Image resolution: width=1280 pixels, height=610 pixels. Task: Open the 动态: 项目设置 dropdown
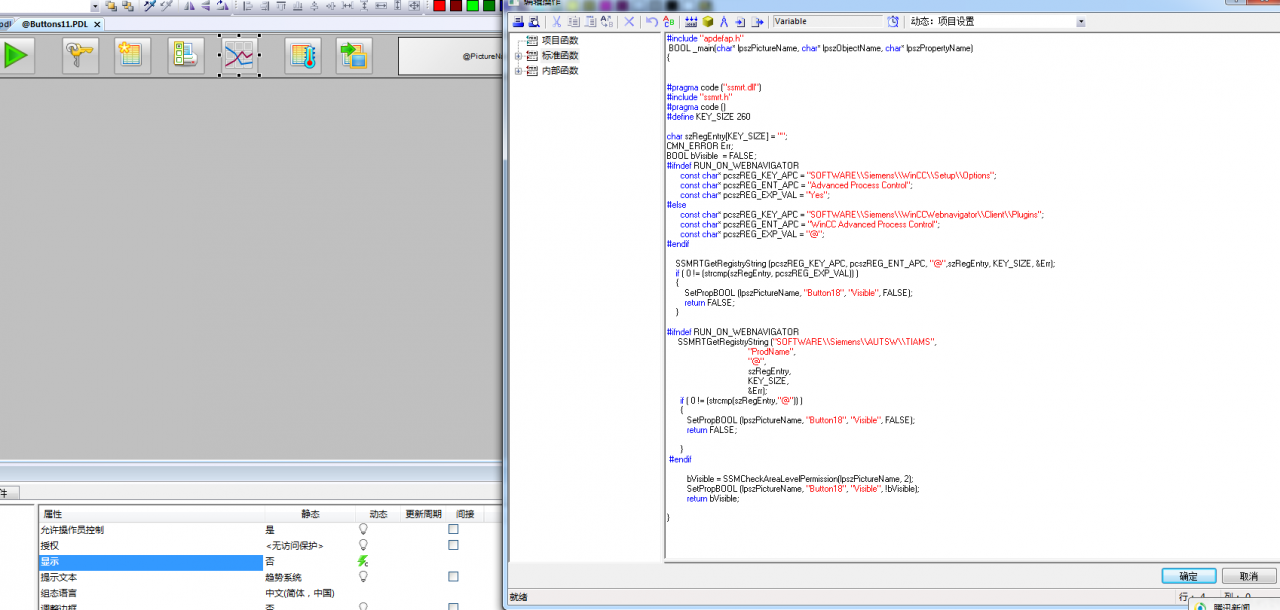1081,21
